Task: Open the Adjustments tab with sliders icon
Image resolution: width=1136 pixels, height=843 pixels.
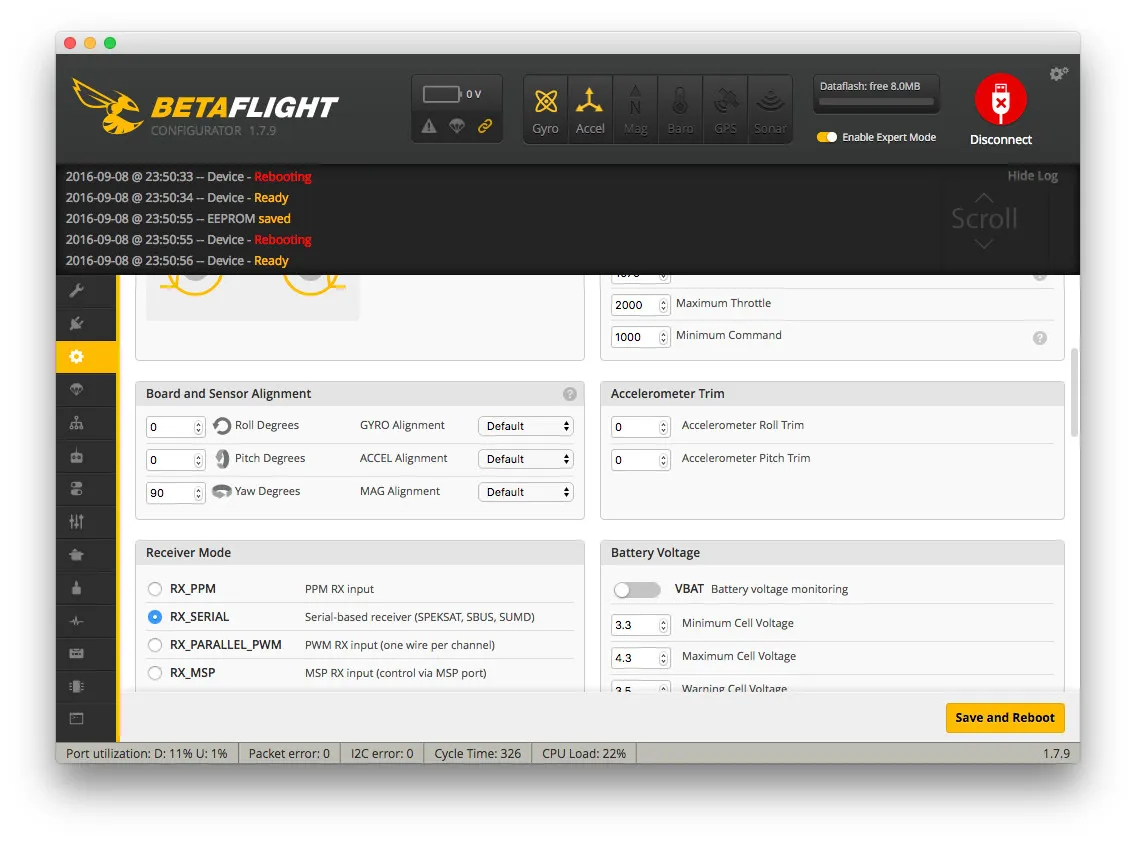Action: tap(77, 521)
